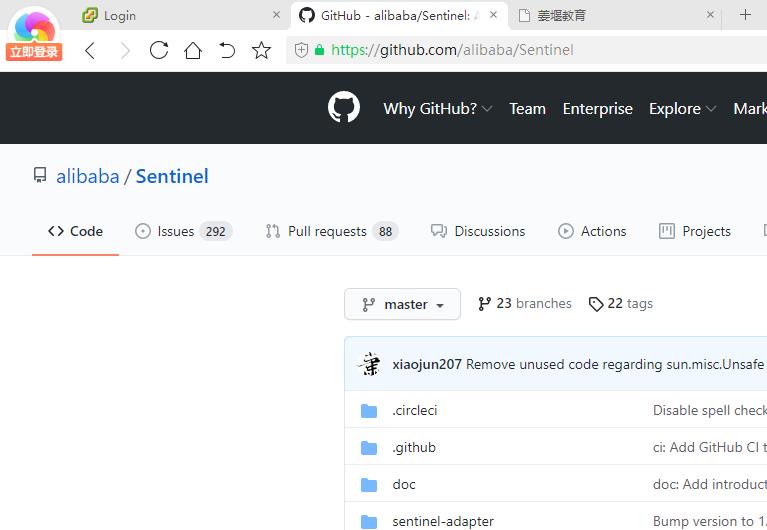The width and height of the screenshot is (767, 530).
Task: Open the Issues tab
Action: pos(183,231)
